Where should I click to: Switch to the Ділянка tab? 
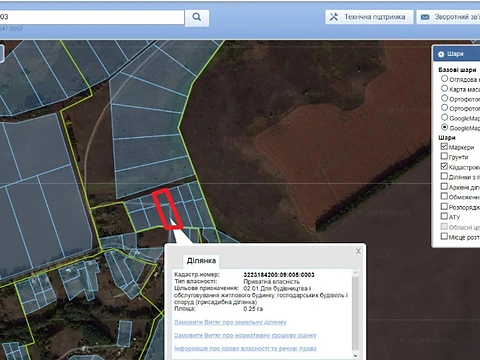click(201, 261)
